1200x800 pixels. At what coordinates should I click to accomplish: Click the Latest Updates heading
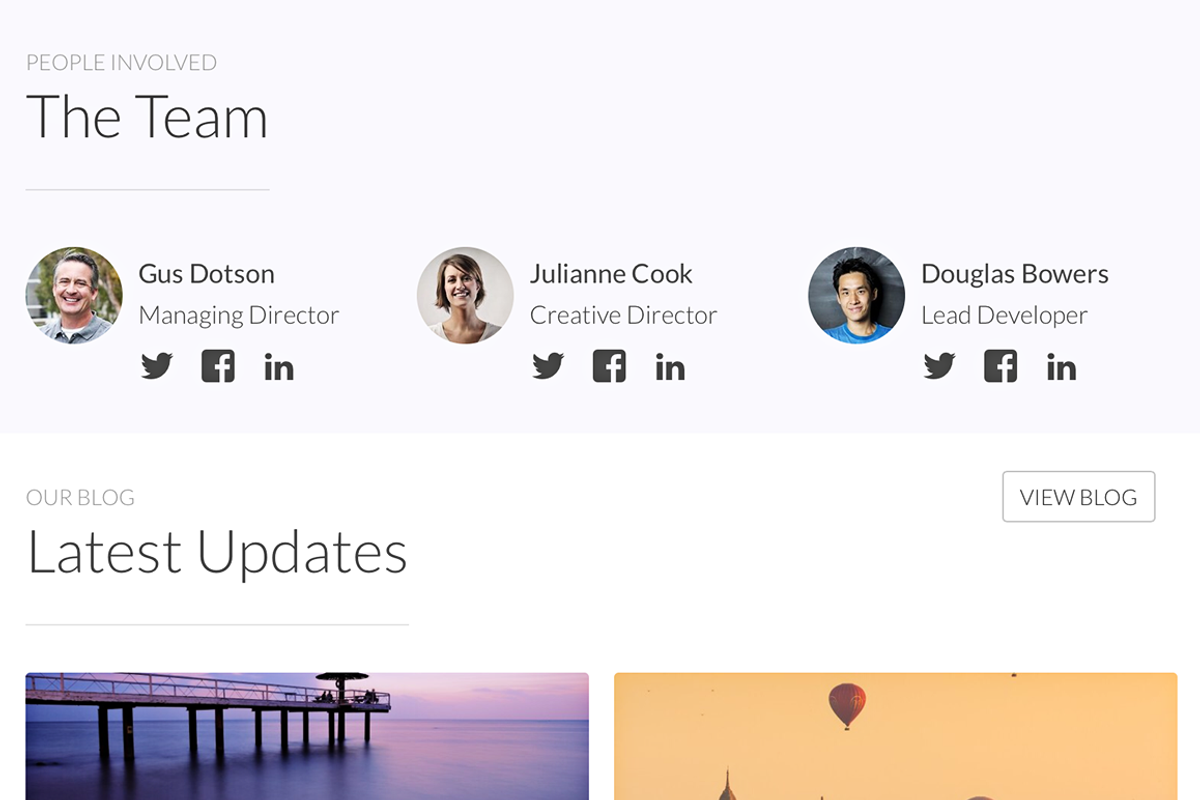[x=217, y=551]
